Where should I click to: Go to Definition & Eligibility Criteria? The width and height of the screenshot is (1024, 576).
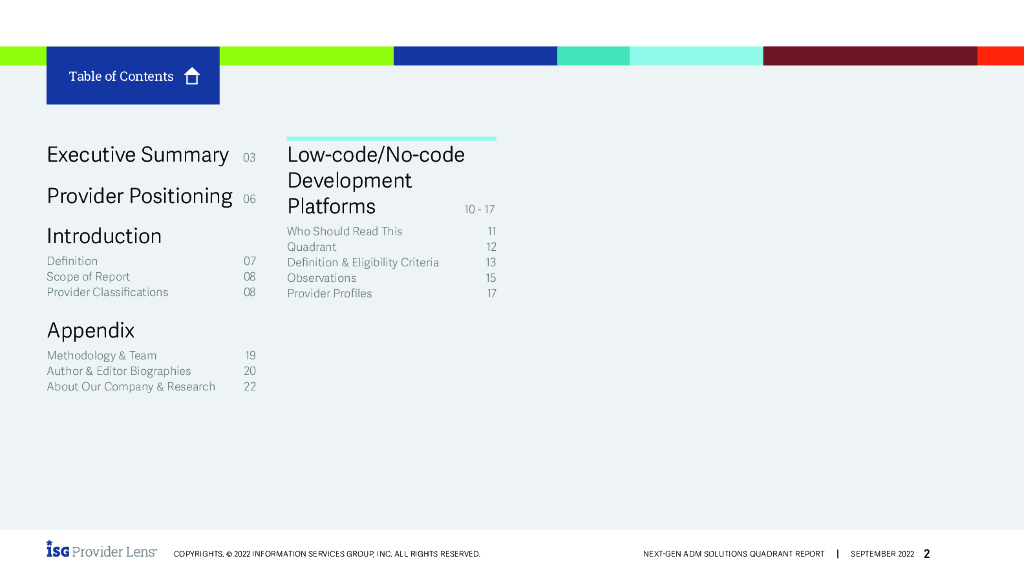[x=362, y=263]
